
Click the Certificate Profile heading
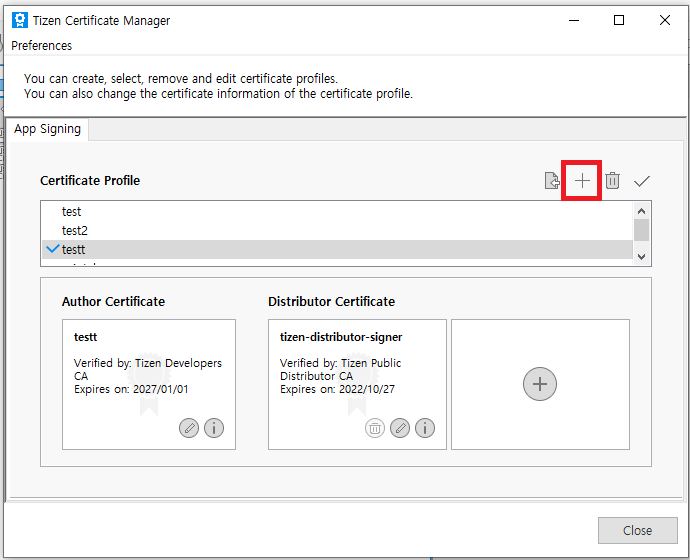click(90, 180)
